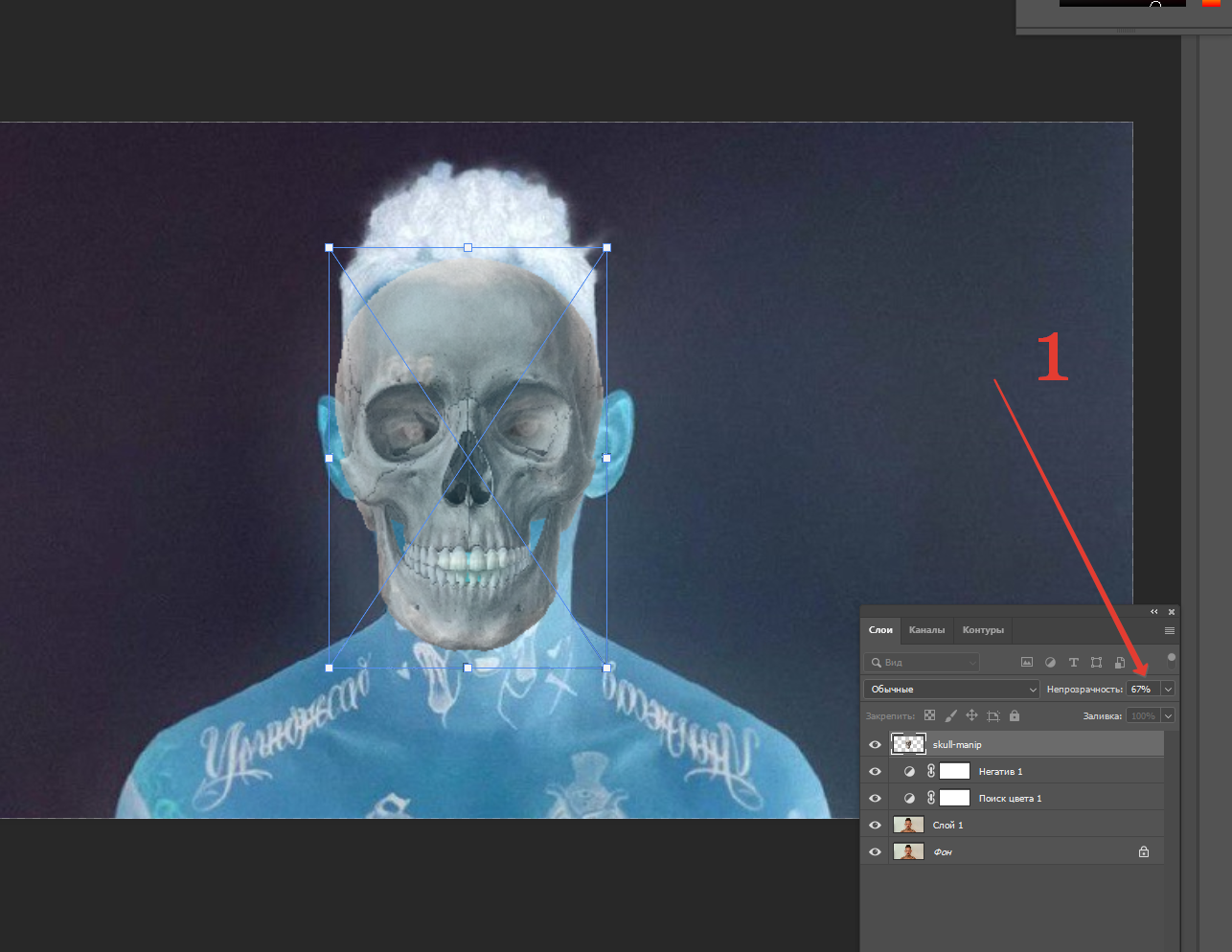Select the skull-manip layer thumbnail

tap(908, 744)
